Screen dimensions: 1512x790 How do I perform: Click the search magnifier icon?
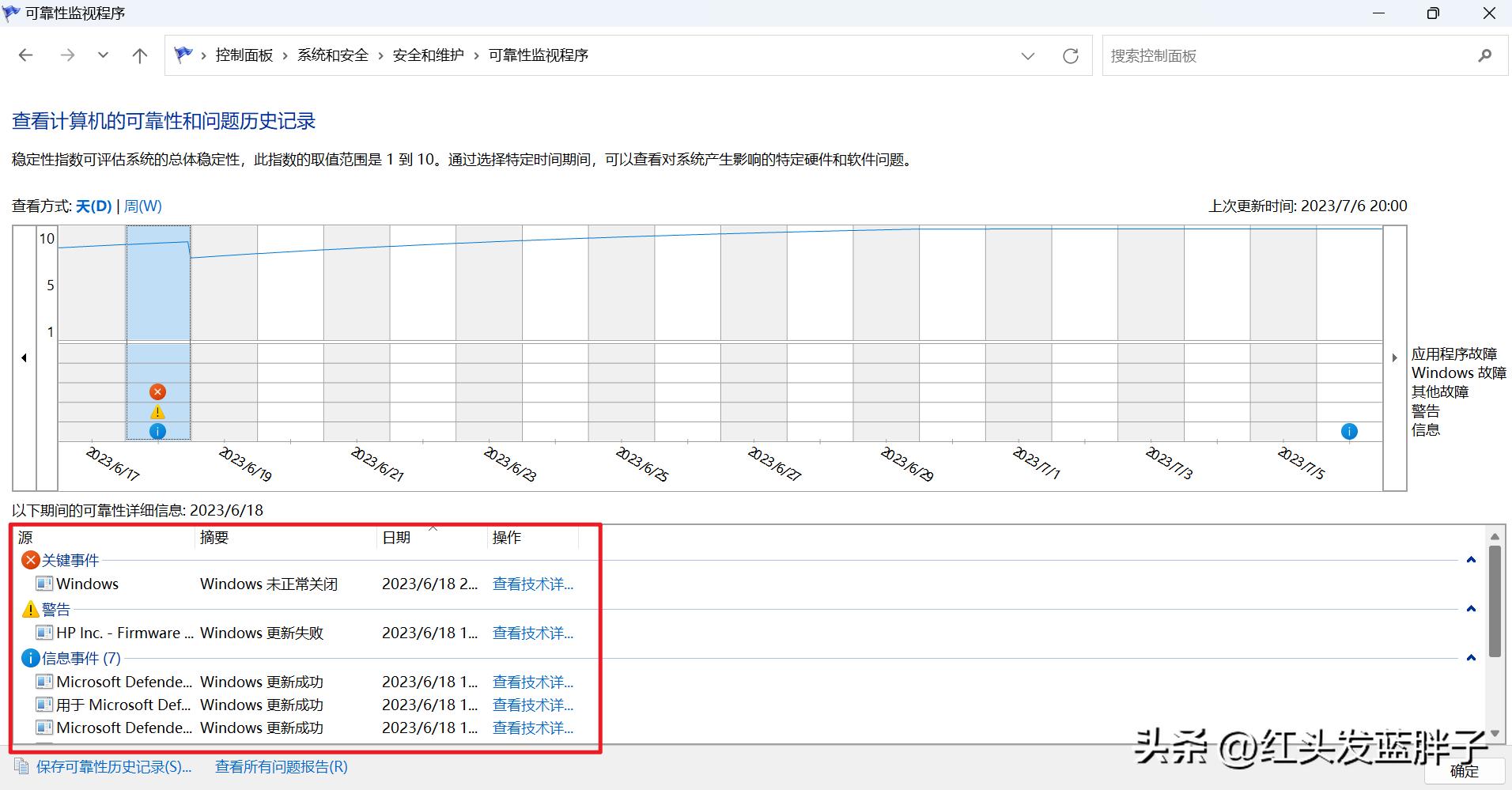click(x=1484, y=55)
